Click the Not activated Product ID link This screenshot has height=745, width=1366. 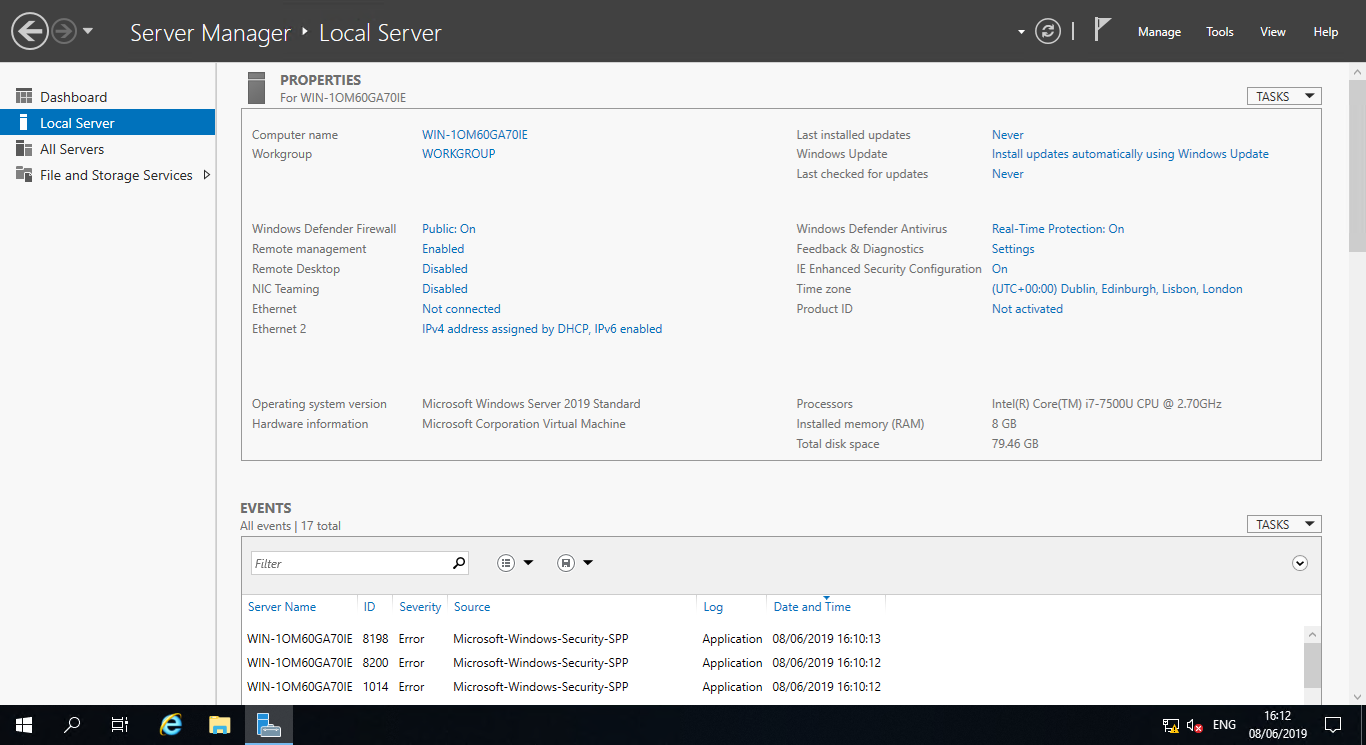coord(1027,309)
